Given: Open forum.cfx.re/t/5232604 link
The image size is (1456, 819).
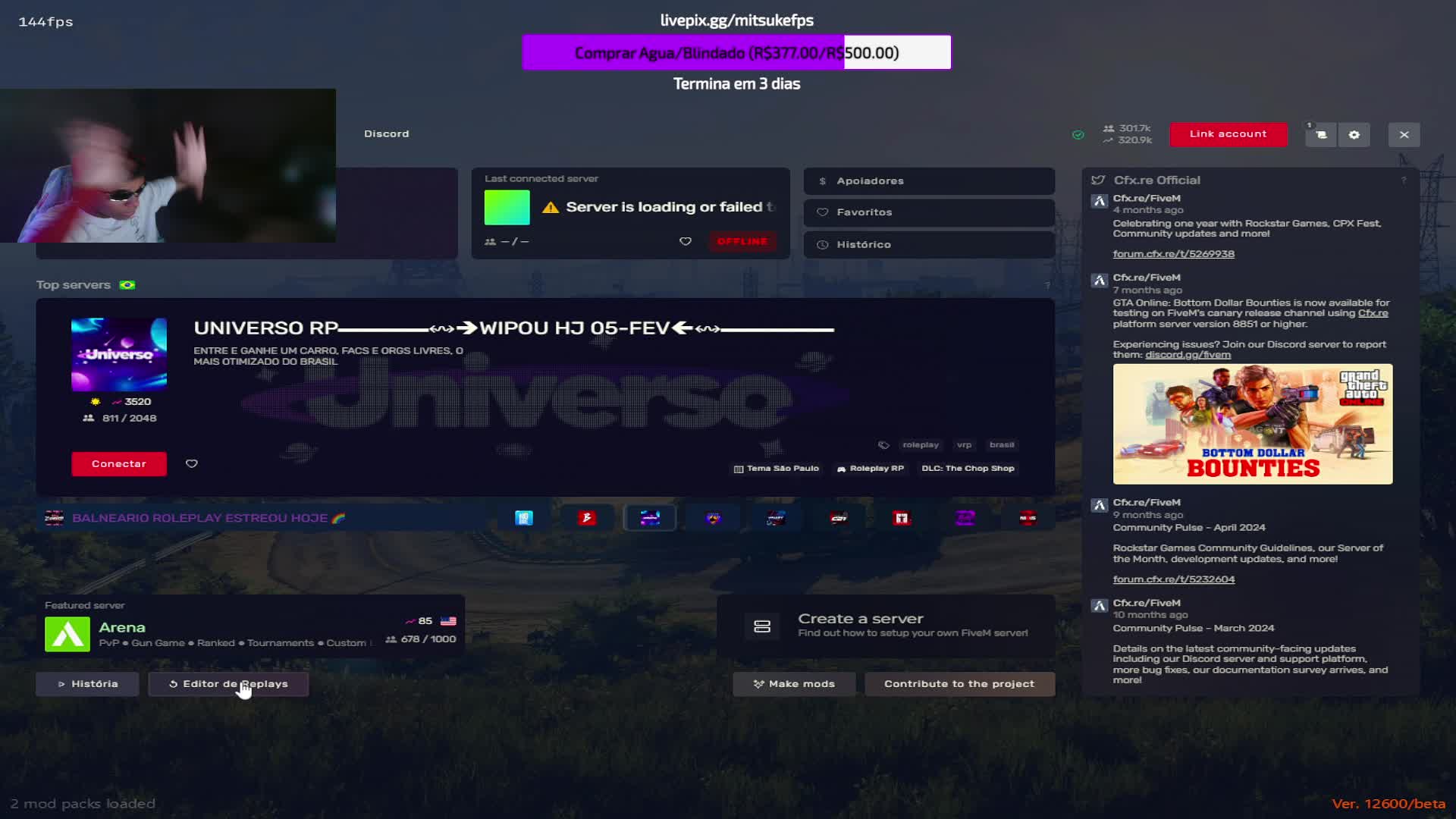Looking at the screenshot, I should coord(1173,579).
